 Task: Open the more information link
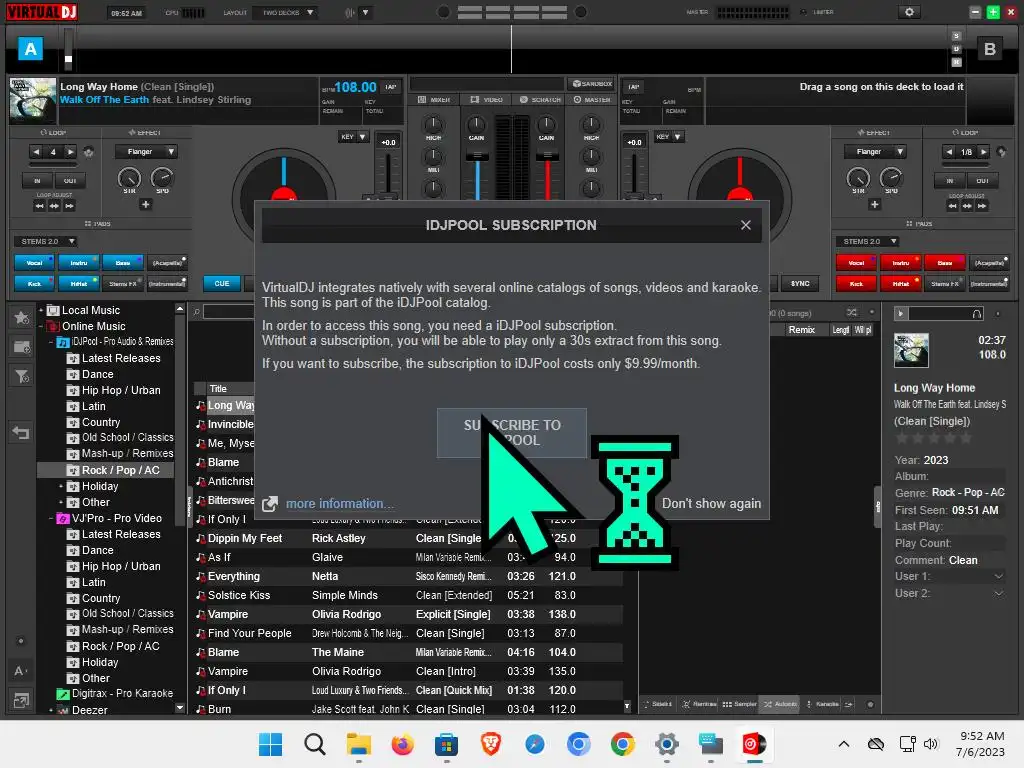coord(340,504)
